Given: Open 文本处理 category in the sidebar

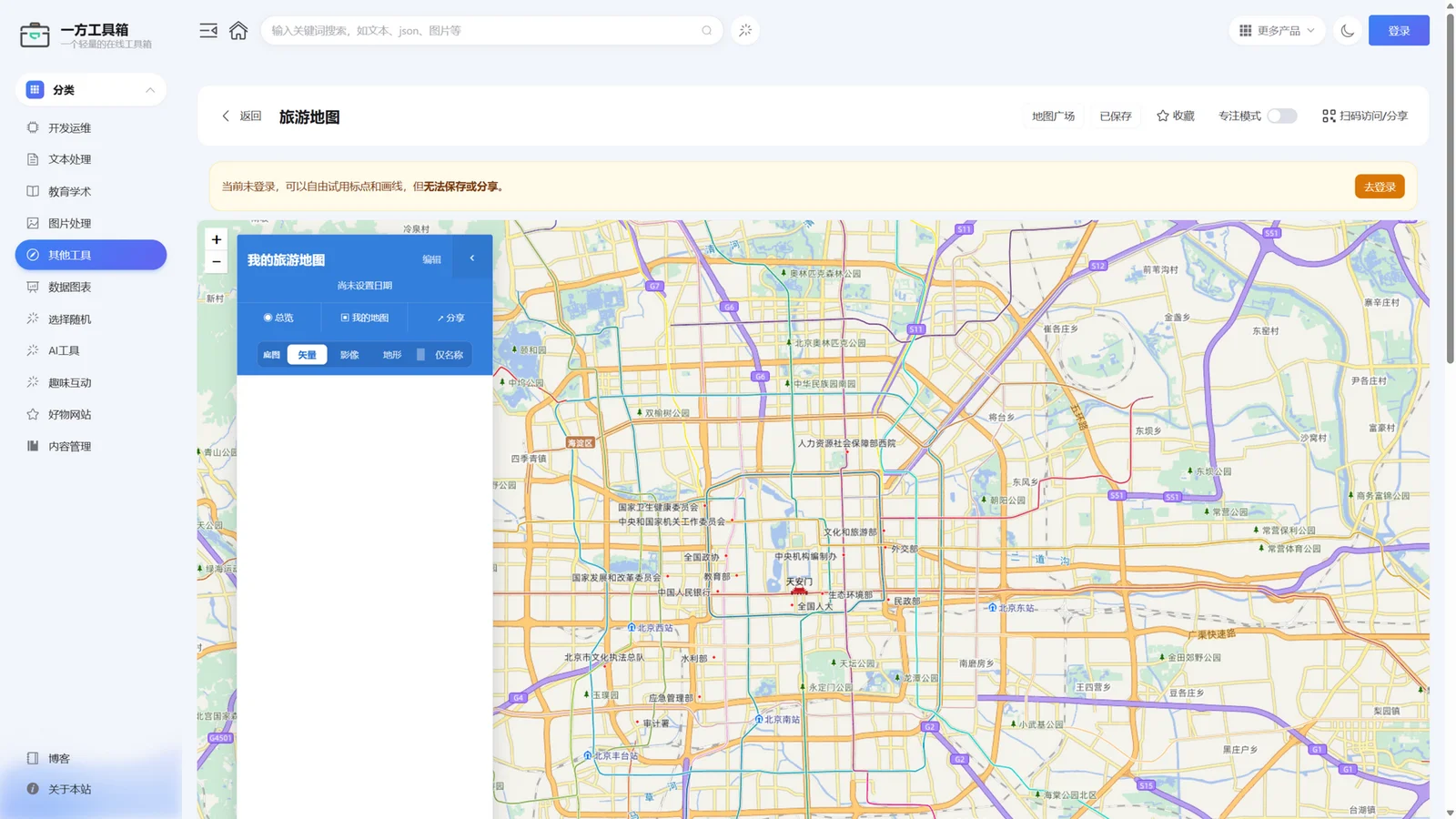Looking at the screenshot, I should pos(91,159).
